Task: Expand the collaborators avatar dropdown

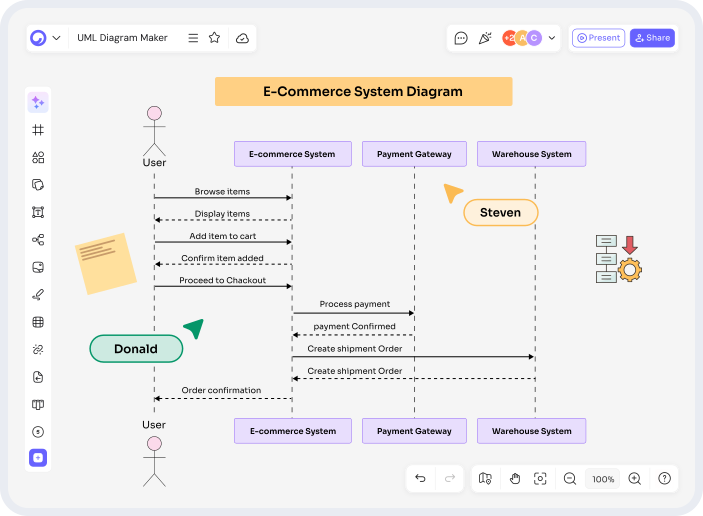Action: tap(552, 38)
